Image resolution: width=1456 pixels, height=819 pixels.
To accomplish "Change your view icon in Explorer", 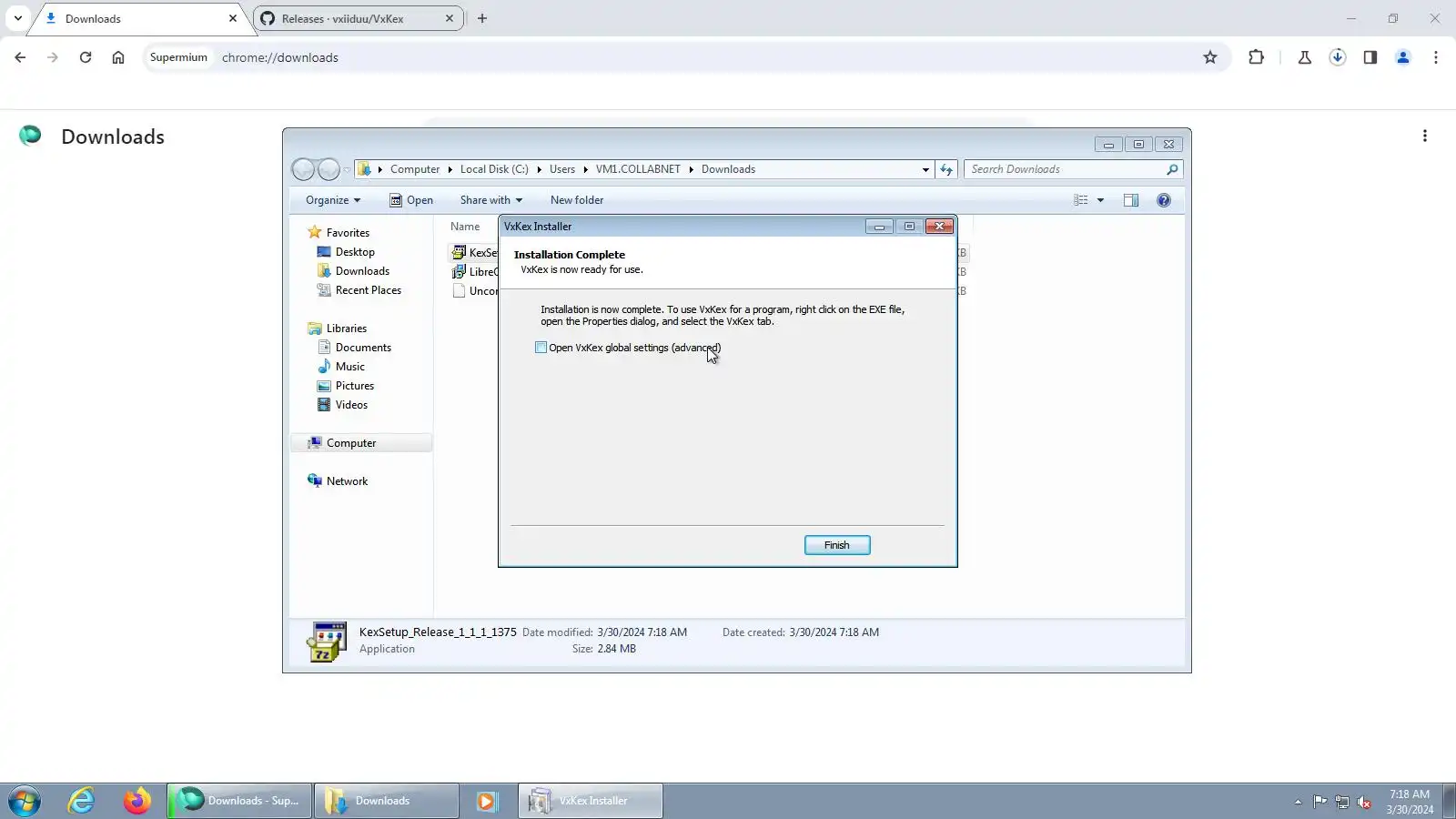I will 1080,200.
